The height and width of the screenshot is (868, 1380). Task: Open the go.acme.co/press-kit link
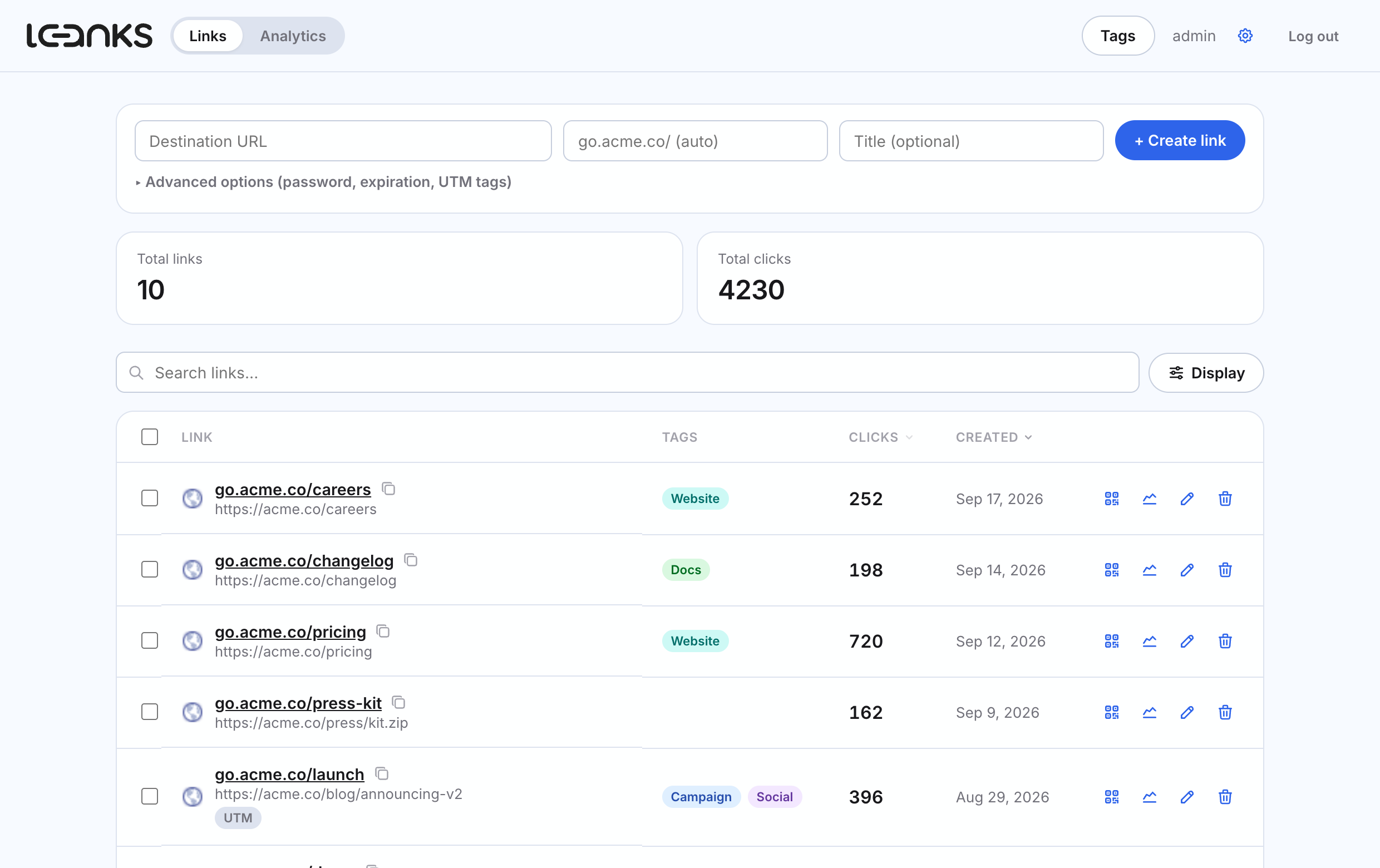point(298,703)
